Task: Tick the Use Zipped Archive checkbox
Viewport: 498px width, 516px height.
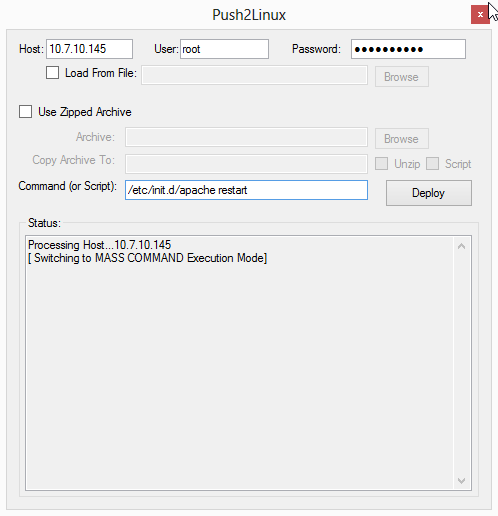Action: (x=25, y=112)
